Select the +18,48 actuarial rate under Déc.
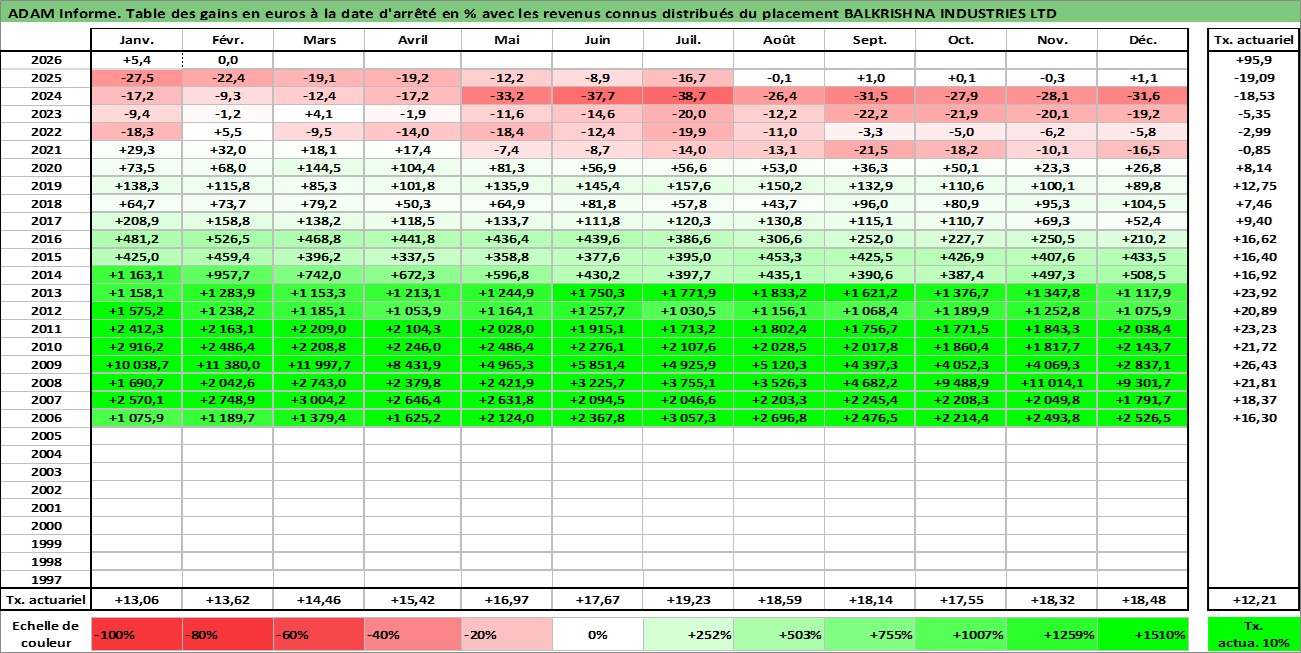The height and width of the screenshot is (653, 1301). [x=1143, y=599]
